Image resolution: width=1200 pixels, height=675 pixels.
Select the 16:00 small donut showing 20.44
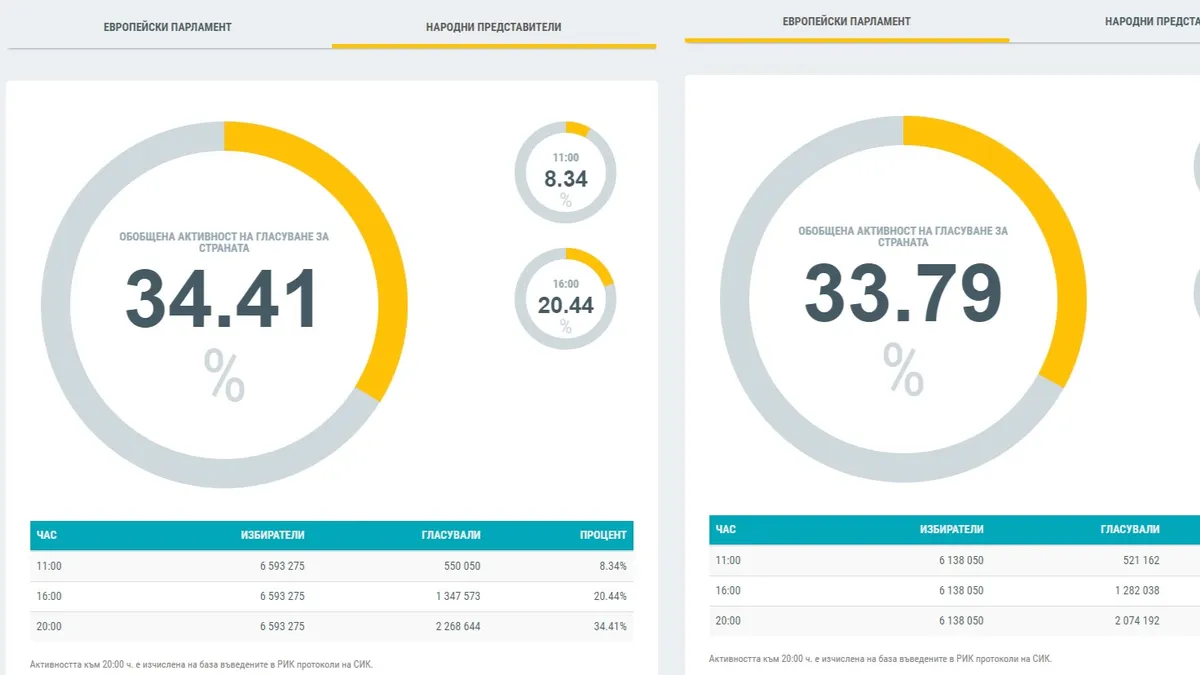[565, 298]
